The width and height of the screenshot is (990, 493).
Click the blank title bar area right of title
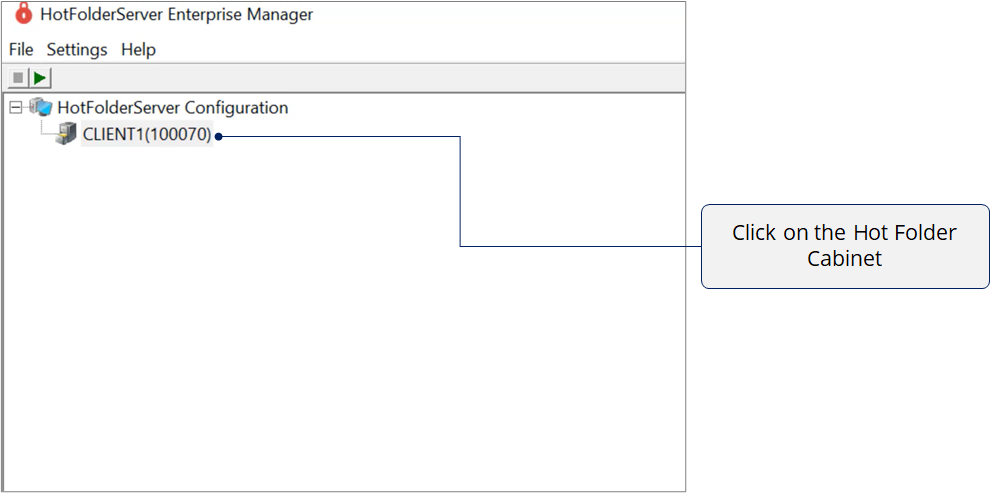tap(500, 15)
